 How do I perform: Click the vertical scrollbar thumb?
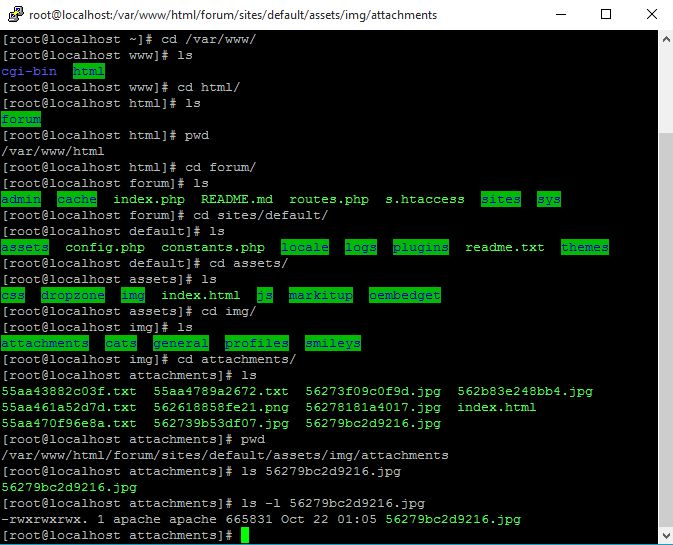(666, 330)
